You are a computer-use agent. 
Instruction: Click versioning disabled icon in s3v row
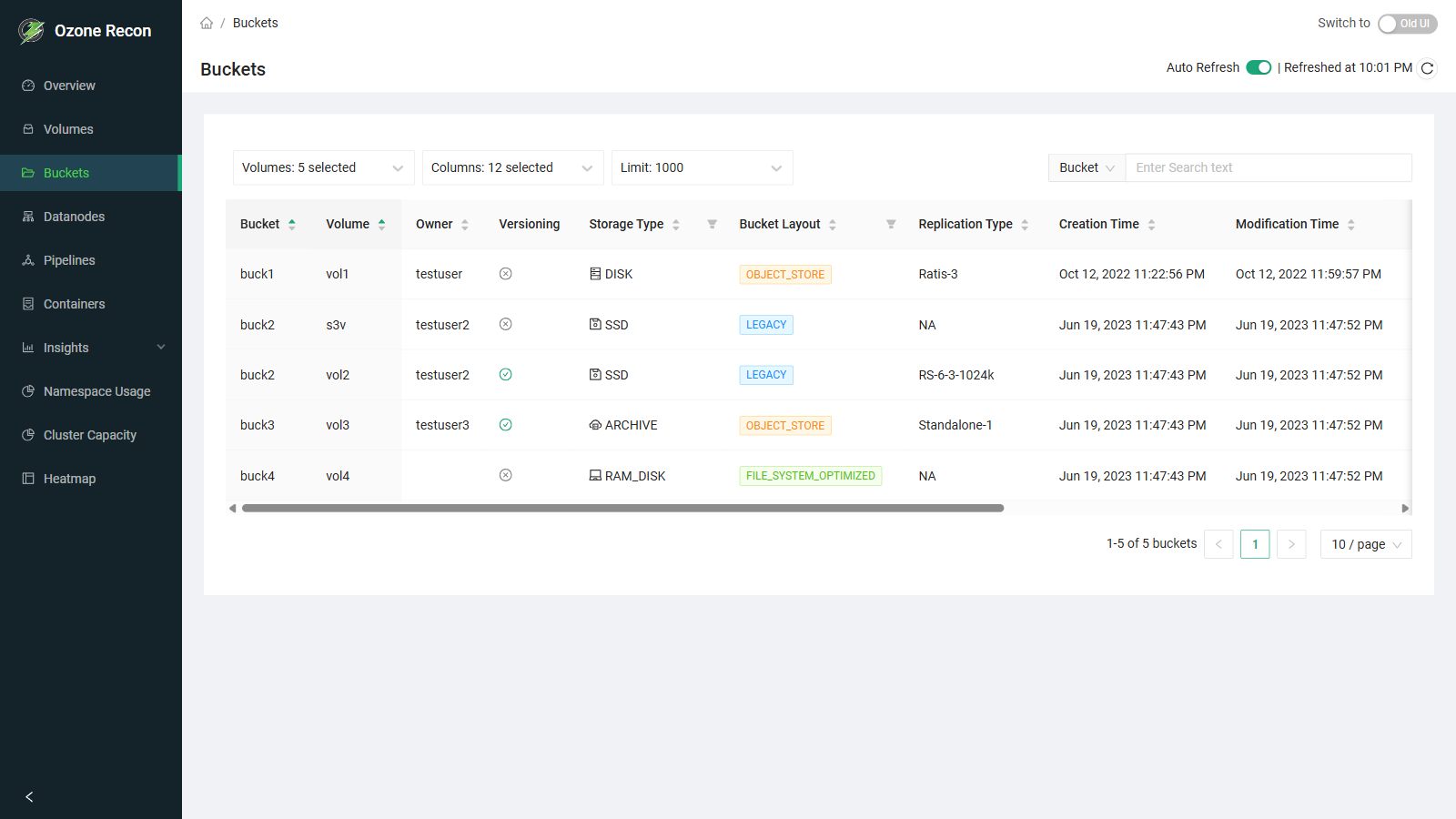(506, 324)
